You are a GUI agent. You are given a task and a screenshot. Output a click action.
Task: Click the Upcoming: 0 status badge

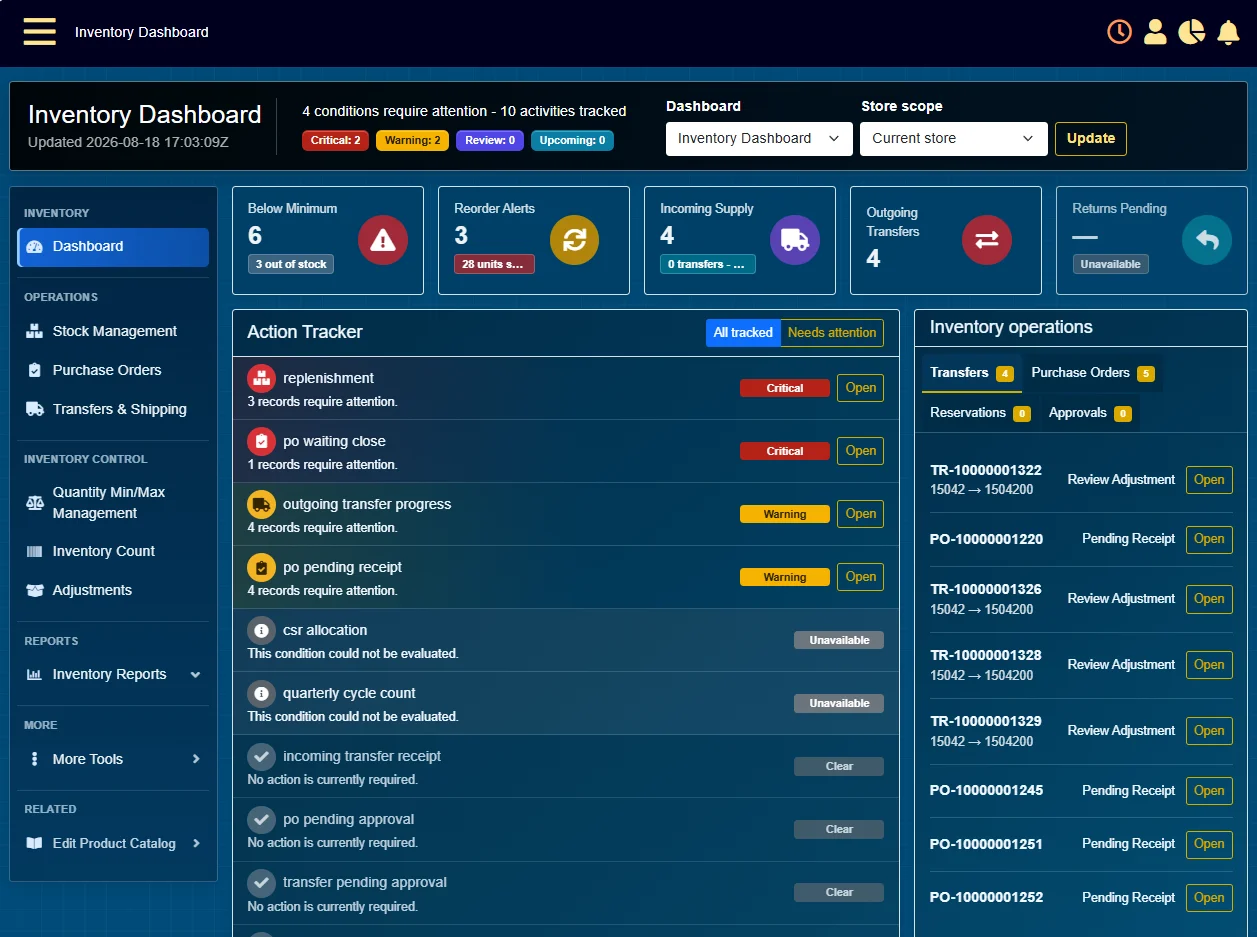[572, 141]
